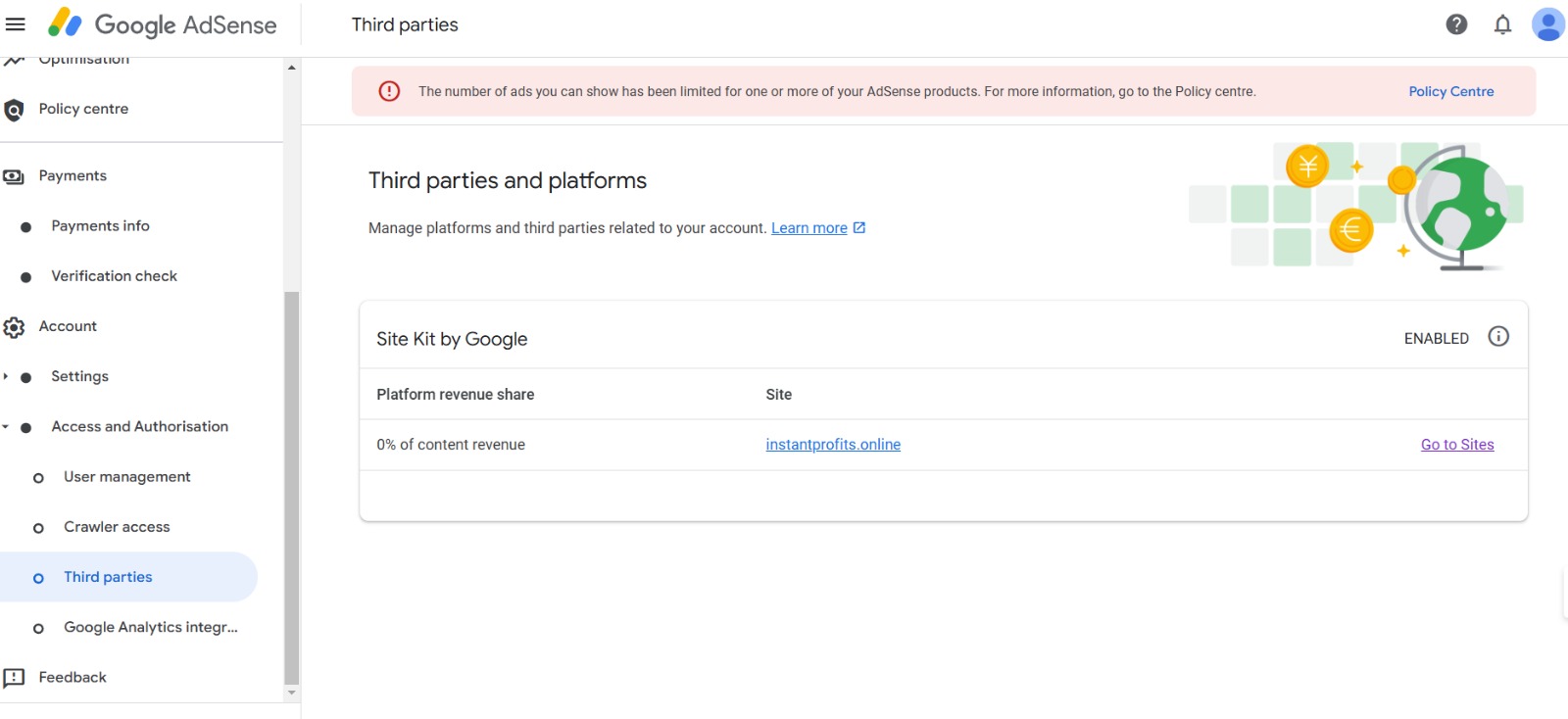Click the Google AdSense logo
1568x719 pixels.
pos(163,24)
